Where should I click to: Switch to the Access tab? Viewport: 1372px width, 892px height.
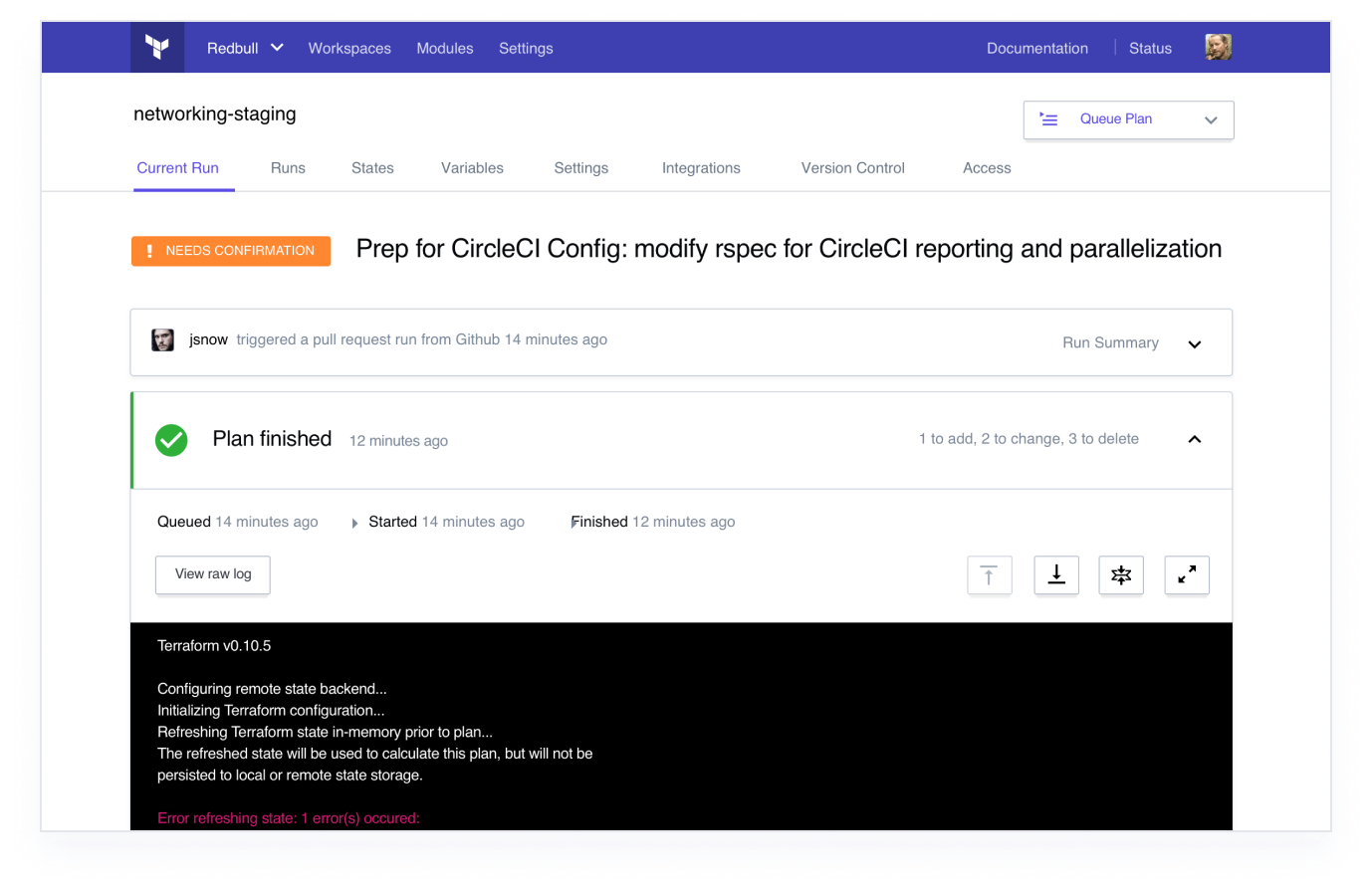tap(987, 168)
